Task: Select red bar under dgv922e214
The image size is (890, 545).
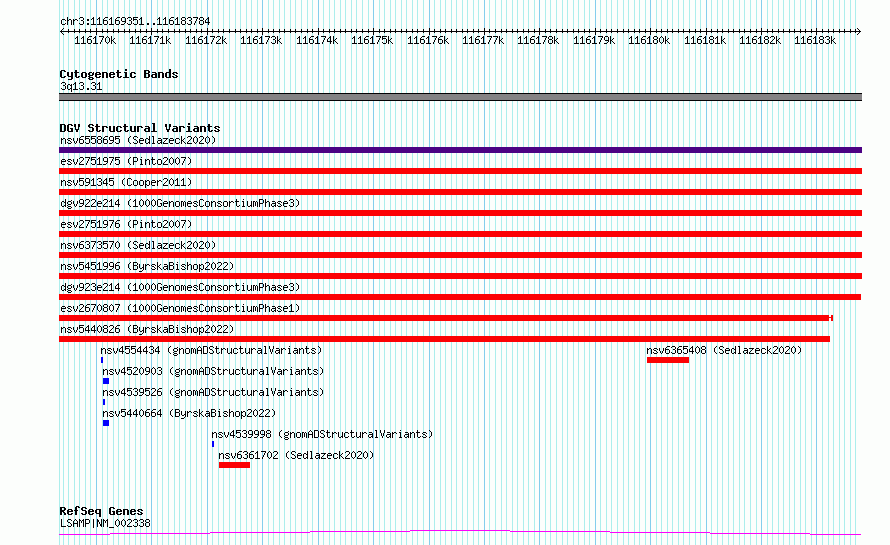Action: pyautogui.click(x=460, y=213)
